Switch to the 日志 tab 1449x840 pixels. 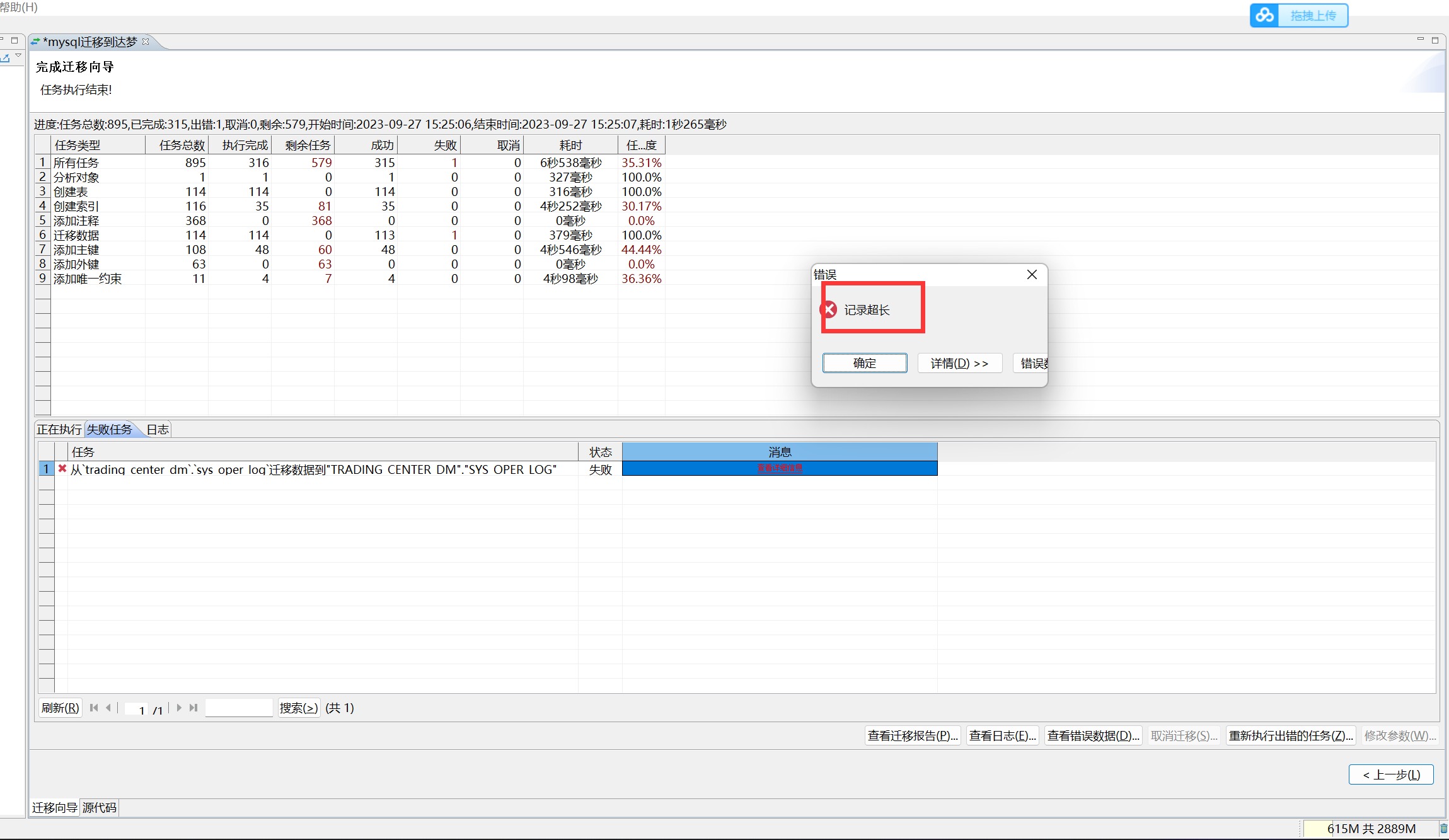point(158,429)
